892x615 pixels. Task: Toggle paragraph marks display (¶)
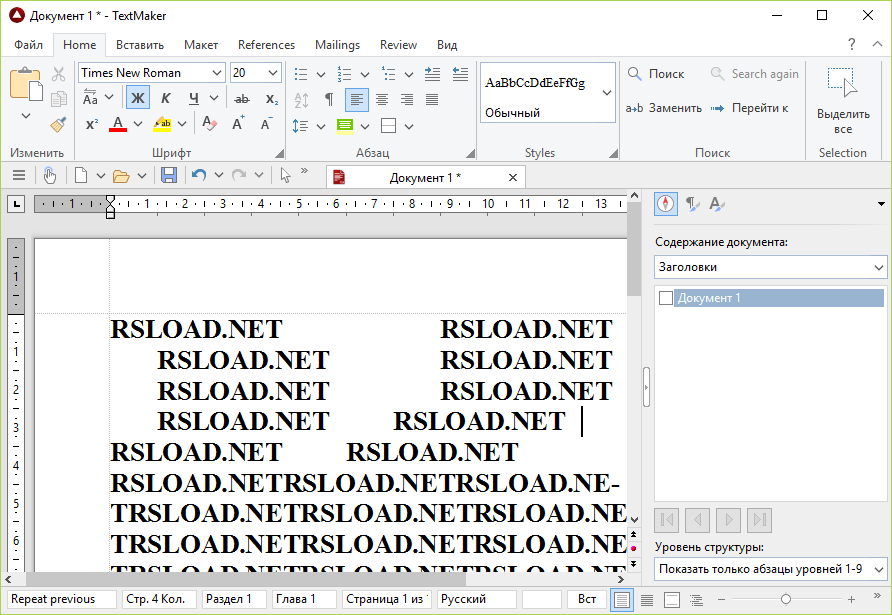329,100
